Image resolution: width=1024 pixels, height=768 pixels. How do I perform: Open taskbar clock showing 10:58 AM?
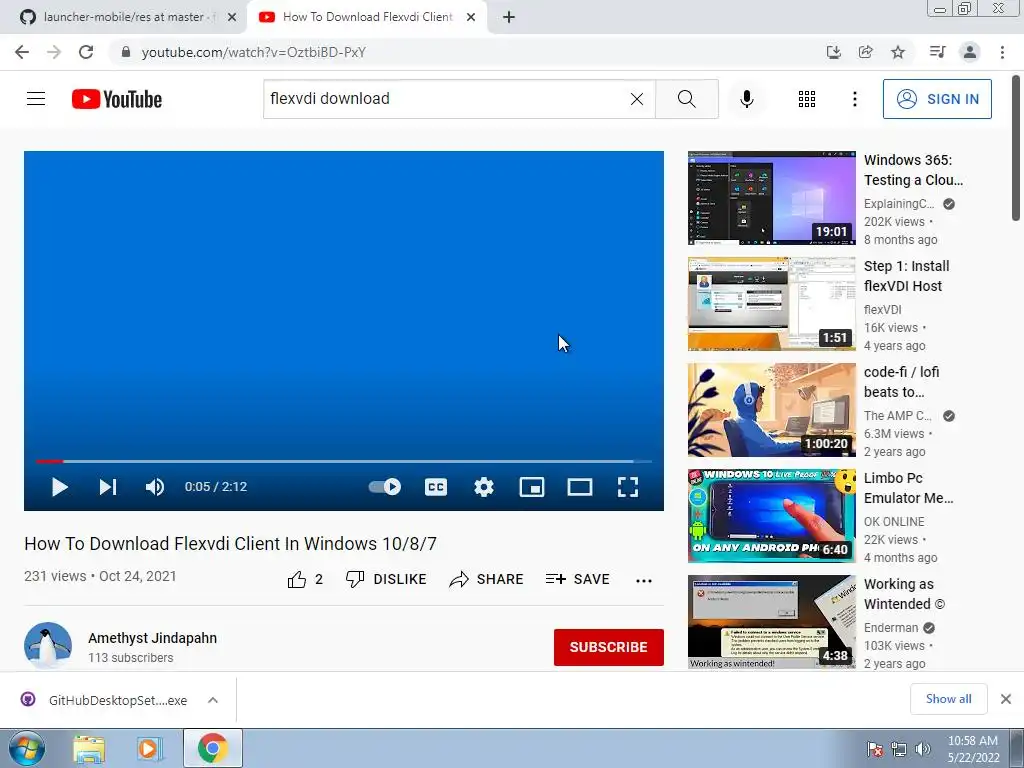[x=973, y=749]
